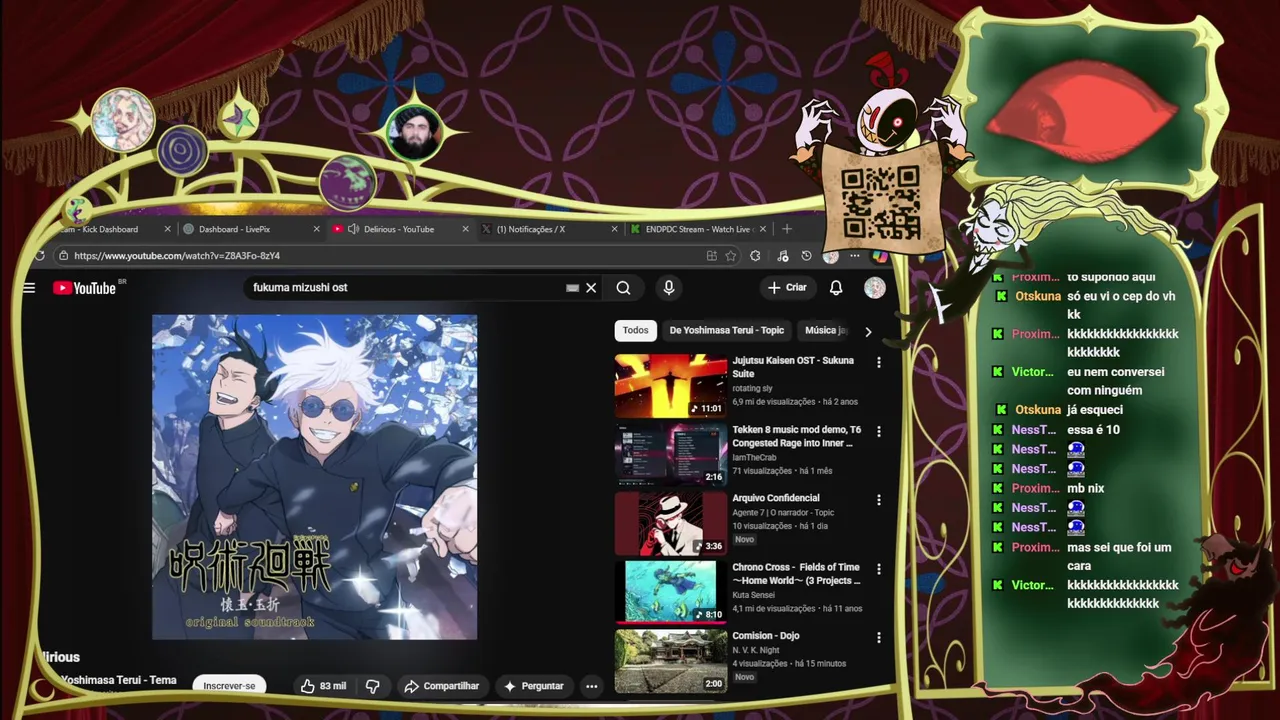This screenshot has height=720, width=1280.
Task: Close the Delirious - YouTube tab
Action: pos(465,229)
